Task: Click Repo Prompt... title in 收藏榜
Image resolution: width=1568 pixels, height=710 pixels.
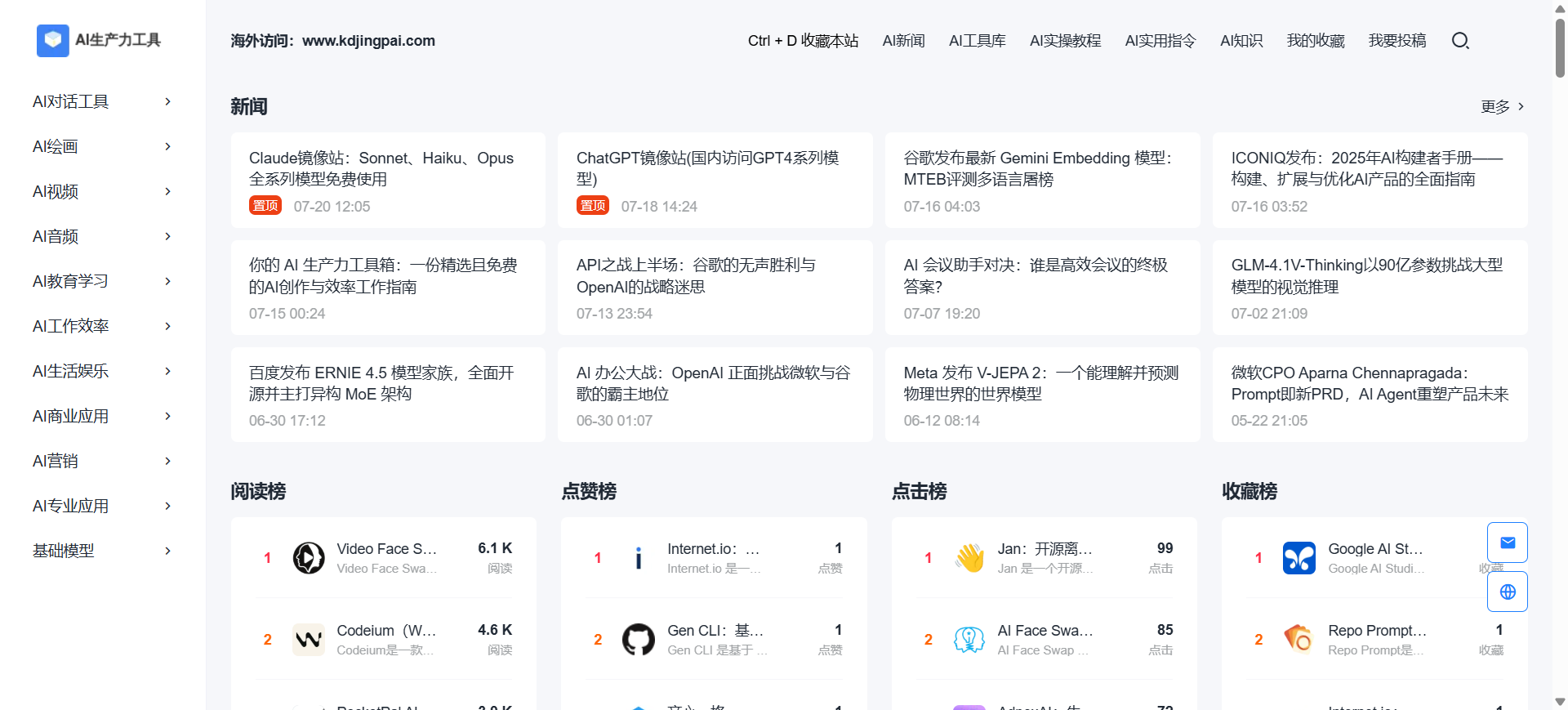Action: [1378, 631]
